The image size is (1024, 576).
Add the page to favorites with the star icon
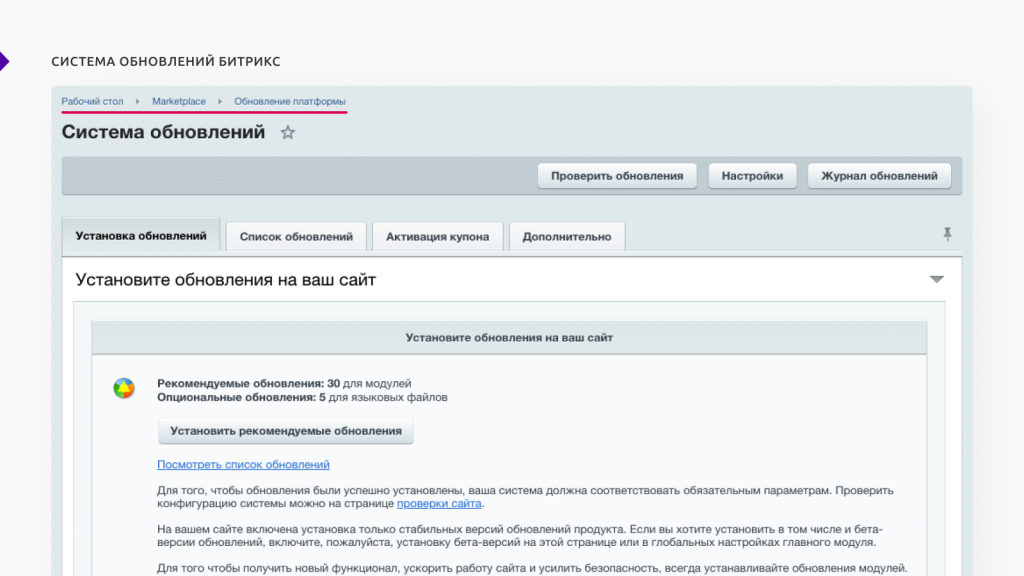click(x=287, y=133)
